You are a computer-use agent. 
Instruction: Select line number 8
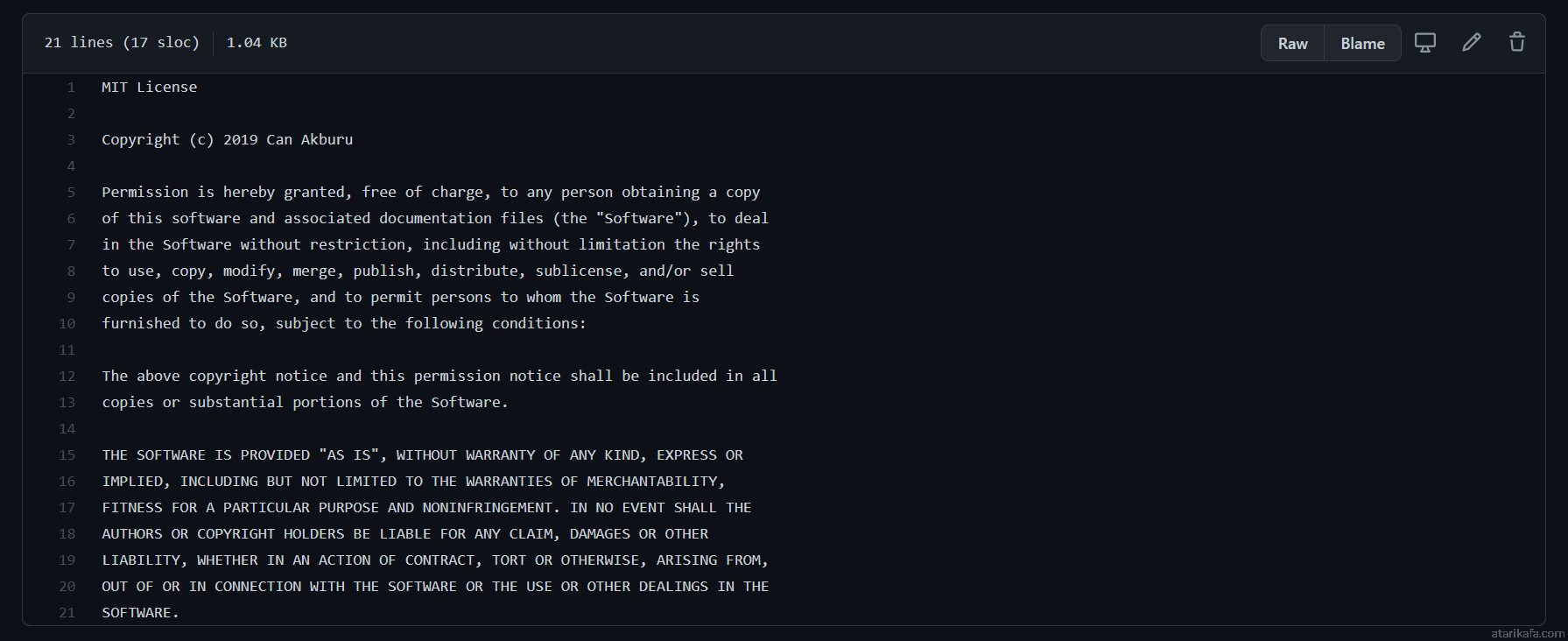click(x=71, y=271)
